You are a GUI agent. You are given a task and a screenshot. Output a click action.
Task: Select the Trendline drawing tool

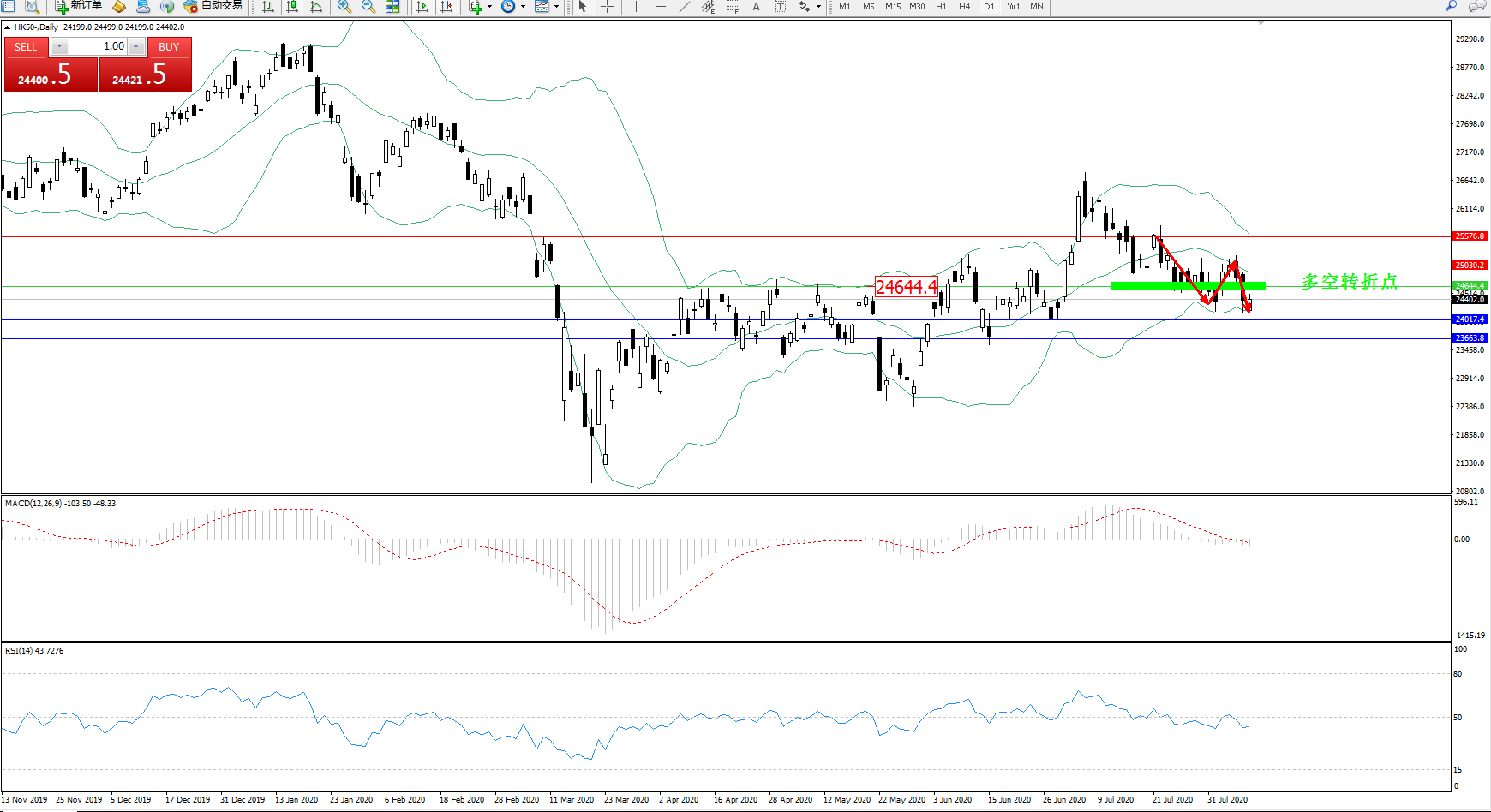[x=684, y=7]
